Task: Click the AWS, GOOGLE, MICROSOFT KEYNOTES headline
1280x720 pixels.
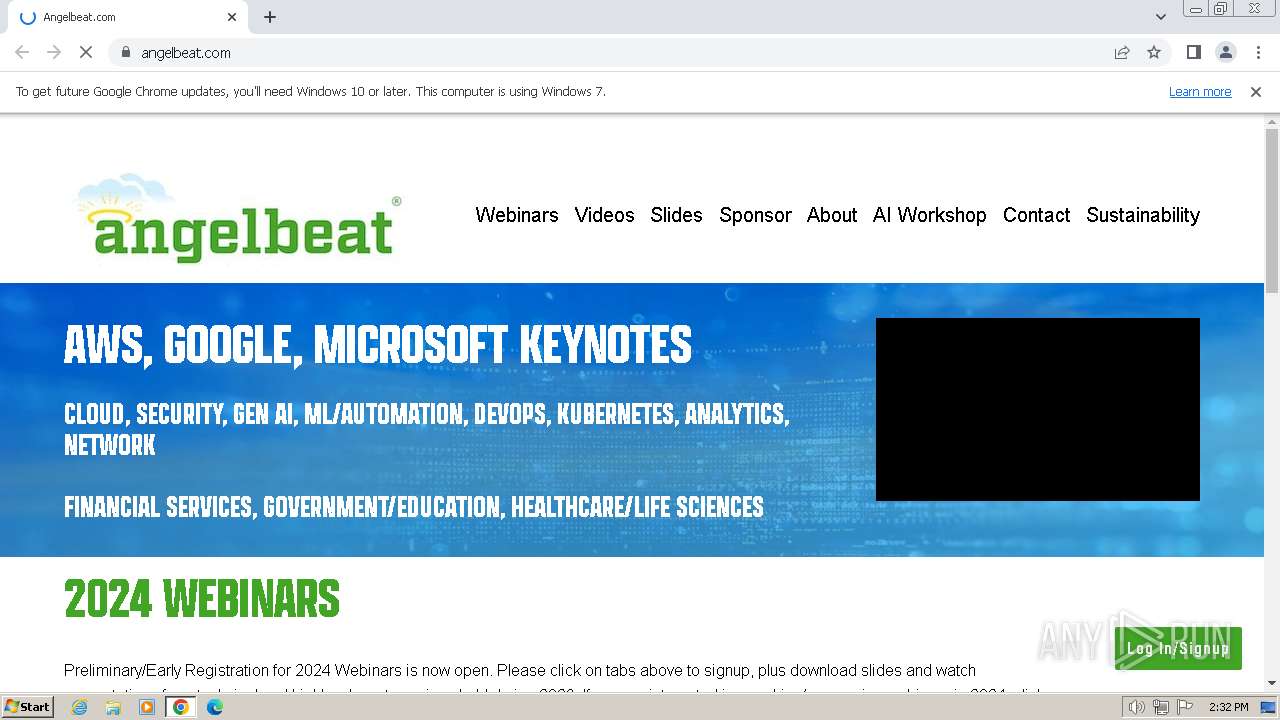Action: (378, 345)
